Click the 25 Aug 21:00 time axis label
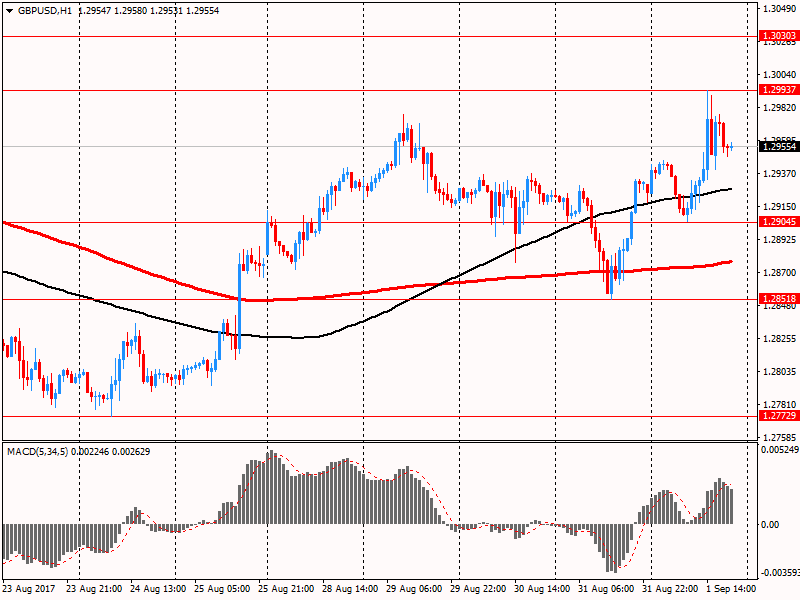This screenshot has width=800, height=600. point(286,589)
